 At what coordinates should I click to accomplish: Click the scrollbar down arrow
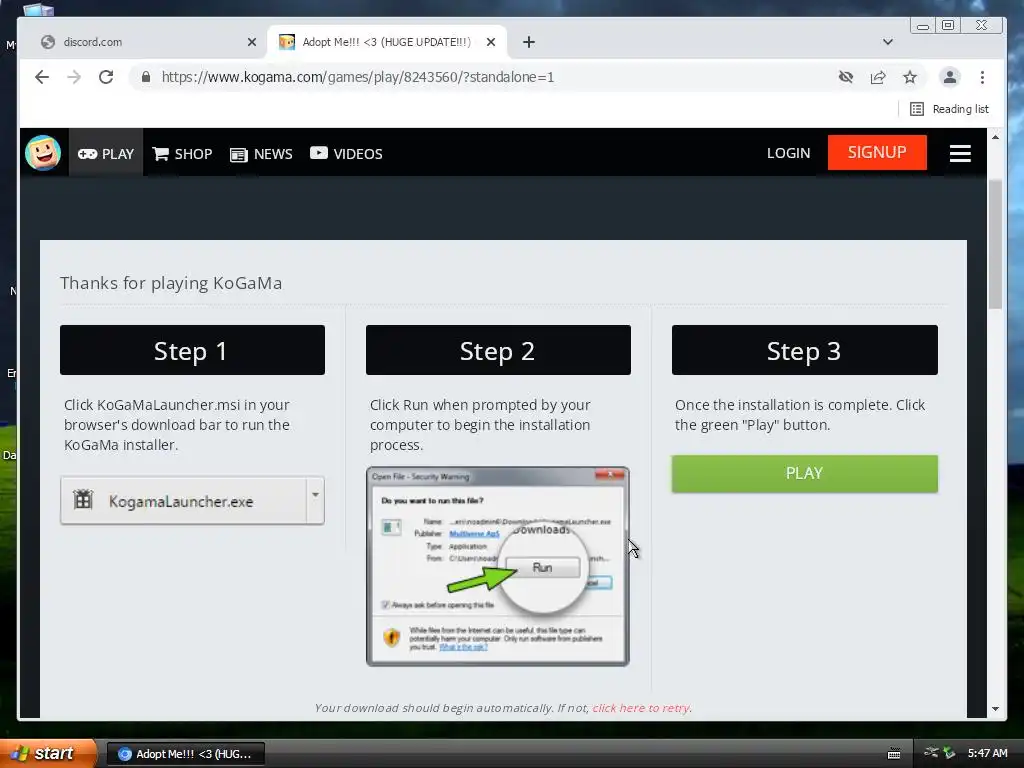click(x=995, y=709)
